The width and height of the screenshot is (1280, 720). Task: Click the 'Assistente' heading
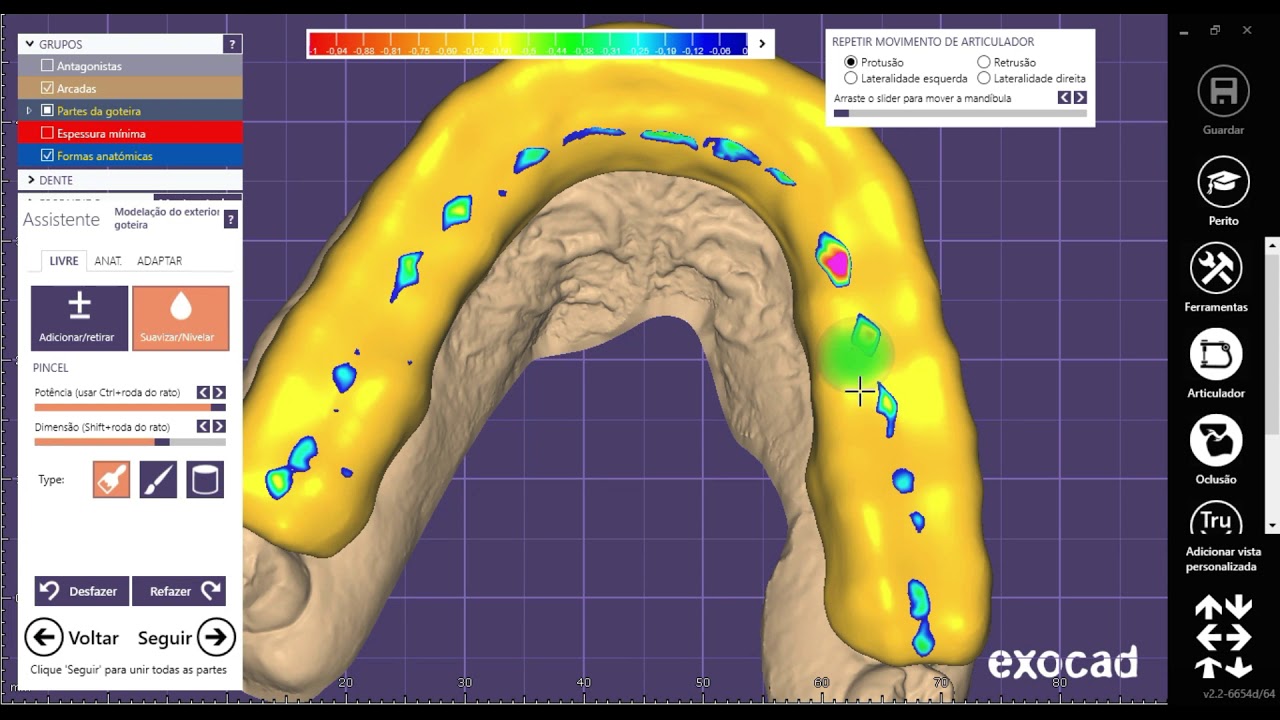click(62, 220)
